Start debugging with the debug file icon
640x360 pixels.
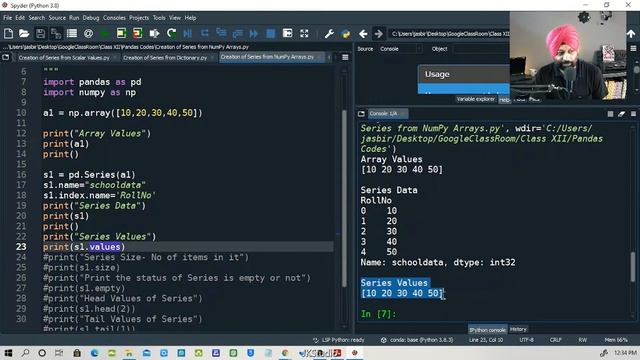tap(188, 33)
